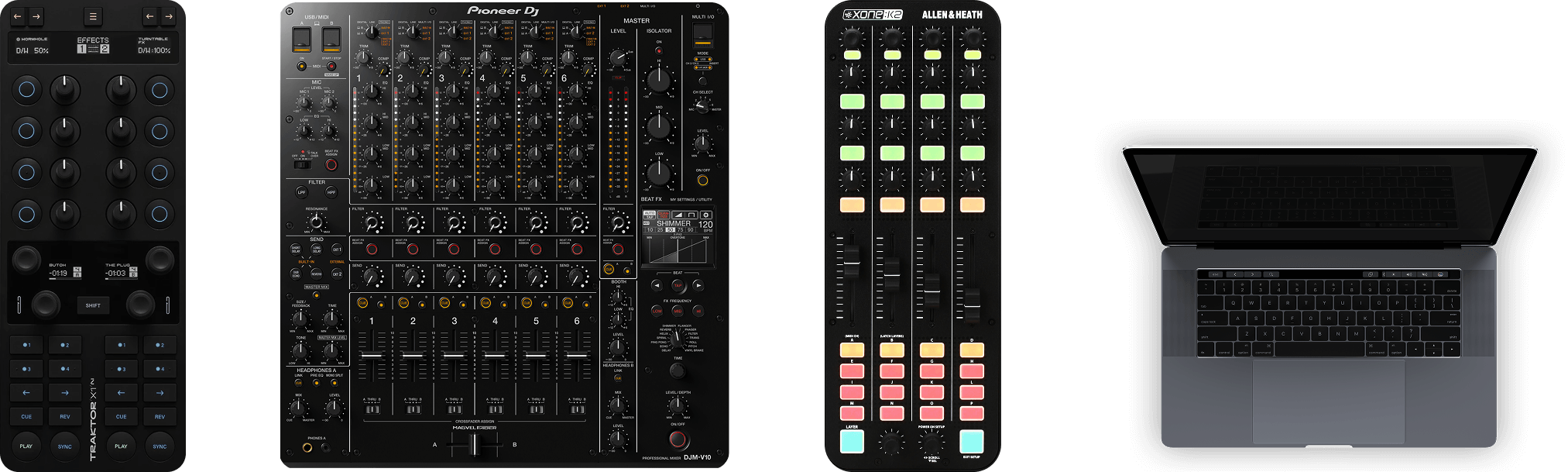
Task: Hit the D button on Xone K2
Action: 972,350
